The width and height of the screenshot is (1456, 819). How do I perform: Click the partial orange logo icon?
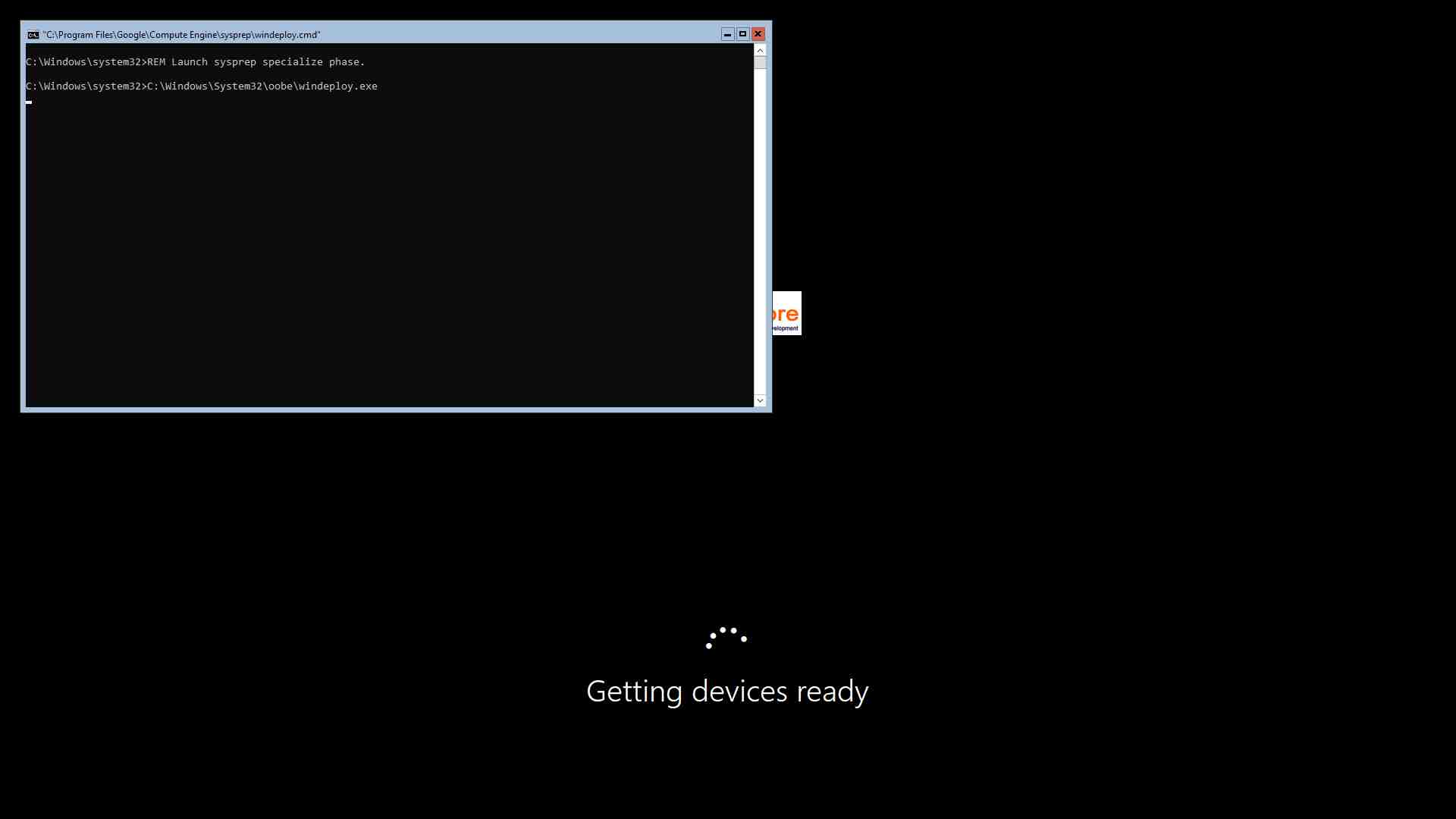point(785,312)
